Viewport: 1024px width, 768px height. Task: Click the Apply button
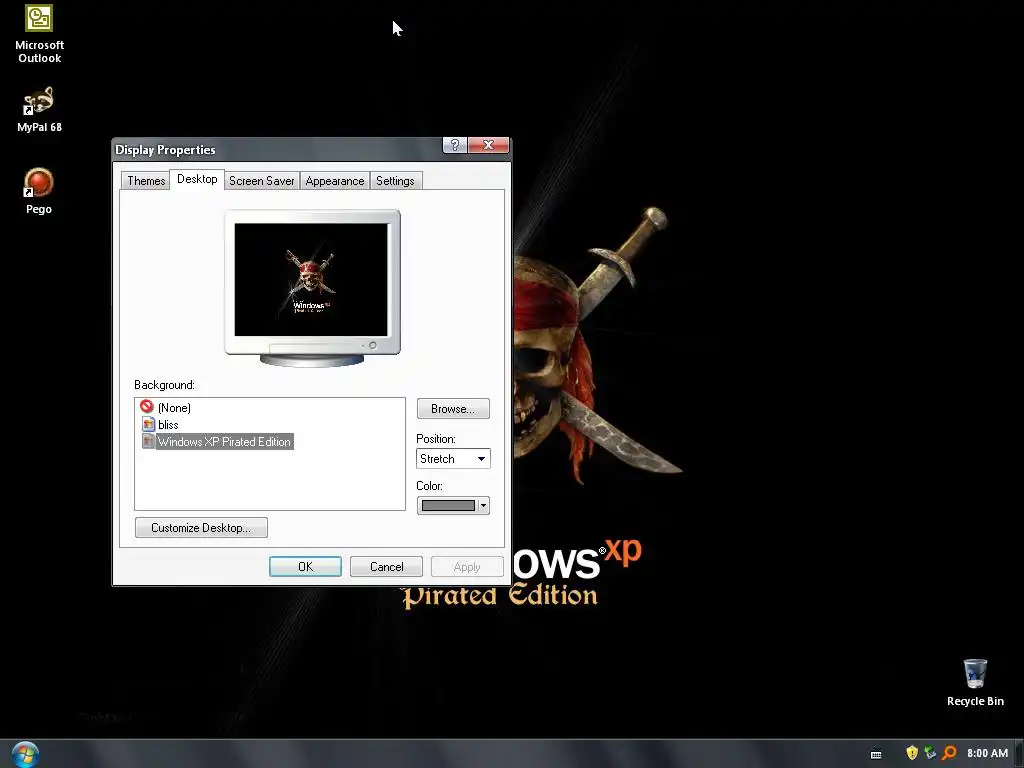[x=467, y=567]
